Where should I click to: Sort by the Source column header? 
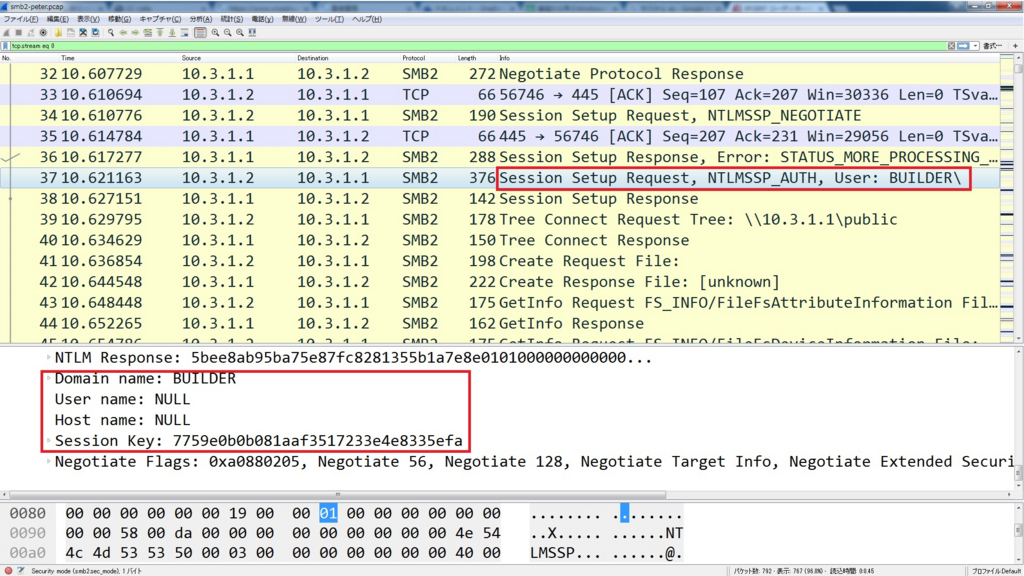tap(191, 58)
